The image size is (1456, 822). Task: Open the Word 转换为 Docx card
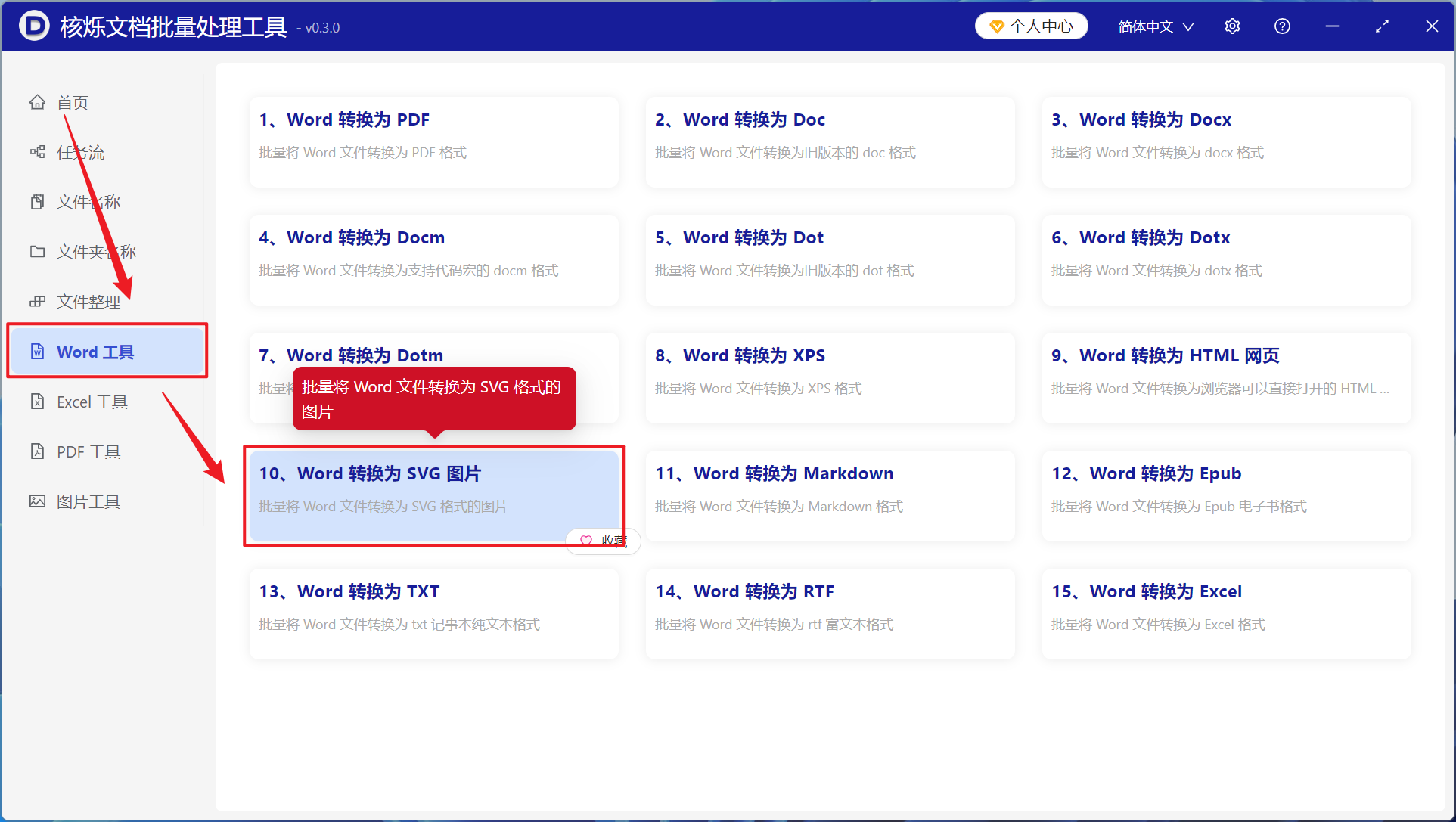1227,142
